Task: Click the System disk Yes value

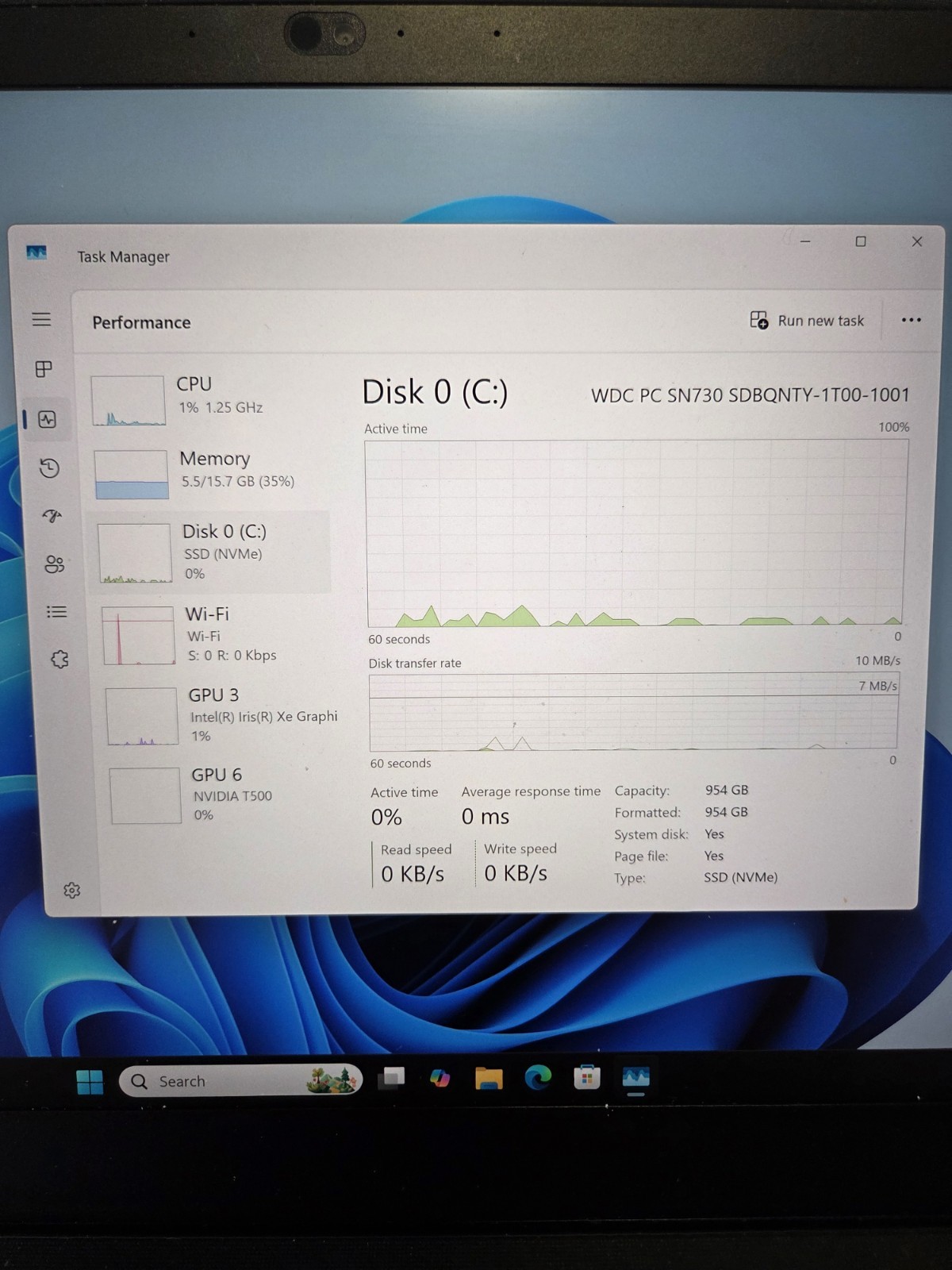Action: point(714,834)
